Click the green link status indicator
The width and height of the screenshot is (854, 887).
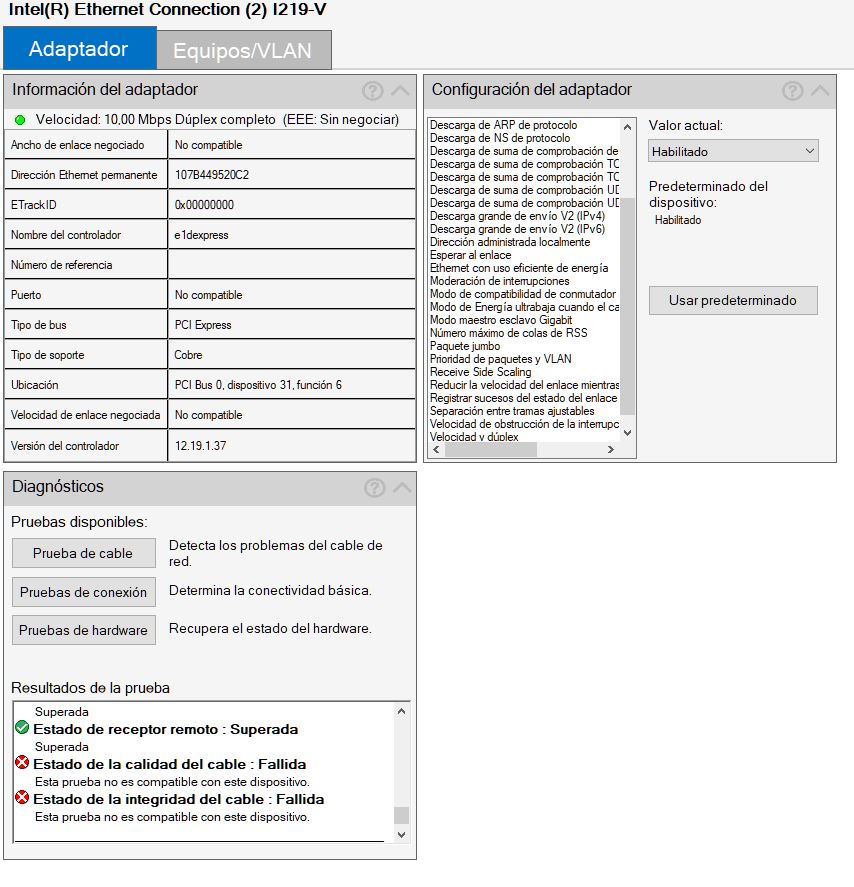[x=20, y=120]
